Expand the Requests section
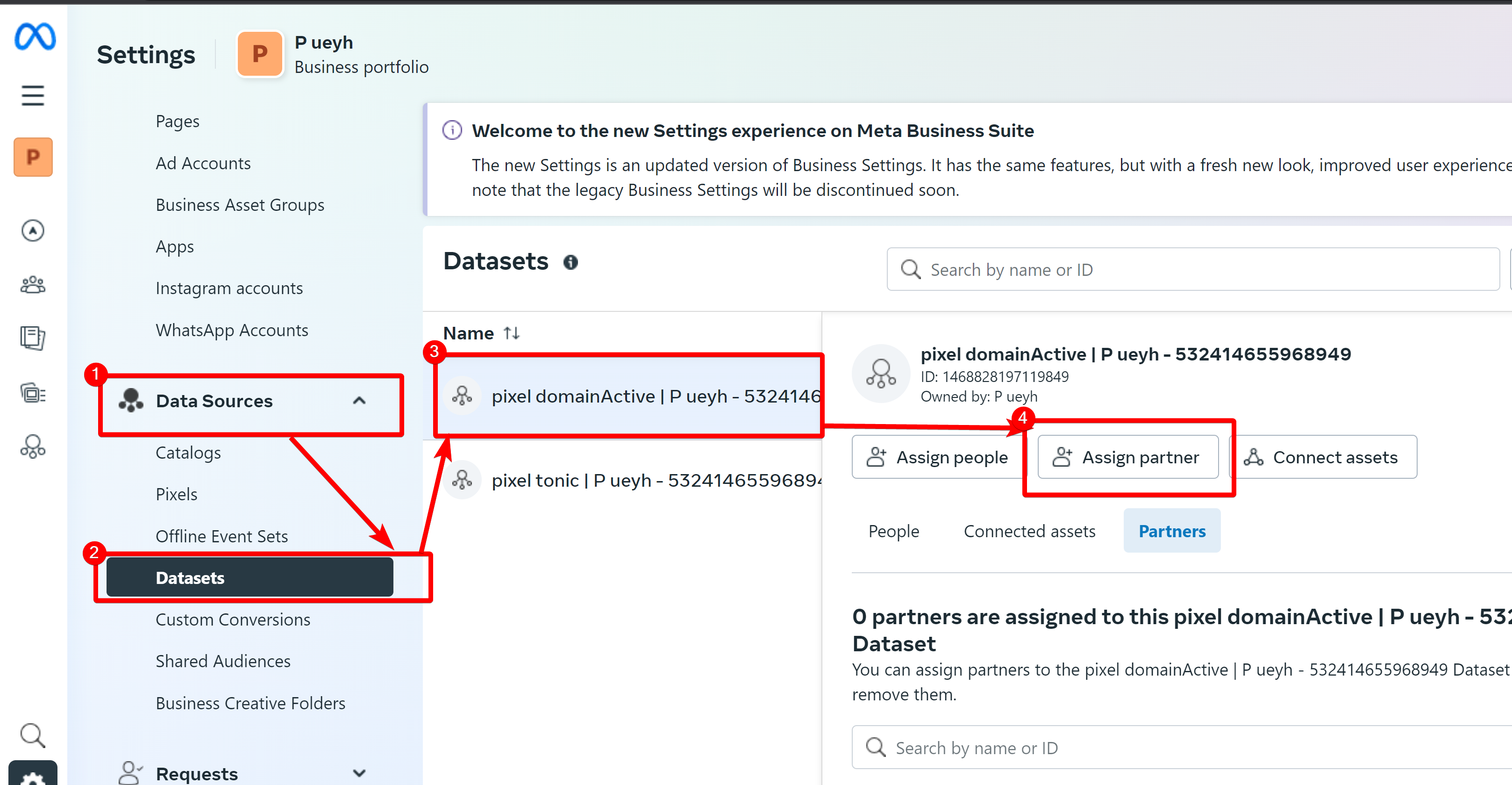Viewport: 1512px width, 785px height. [359, 773]
